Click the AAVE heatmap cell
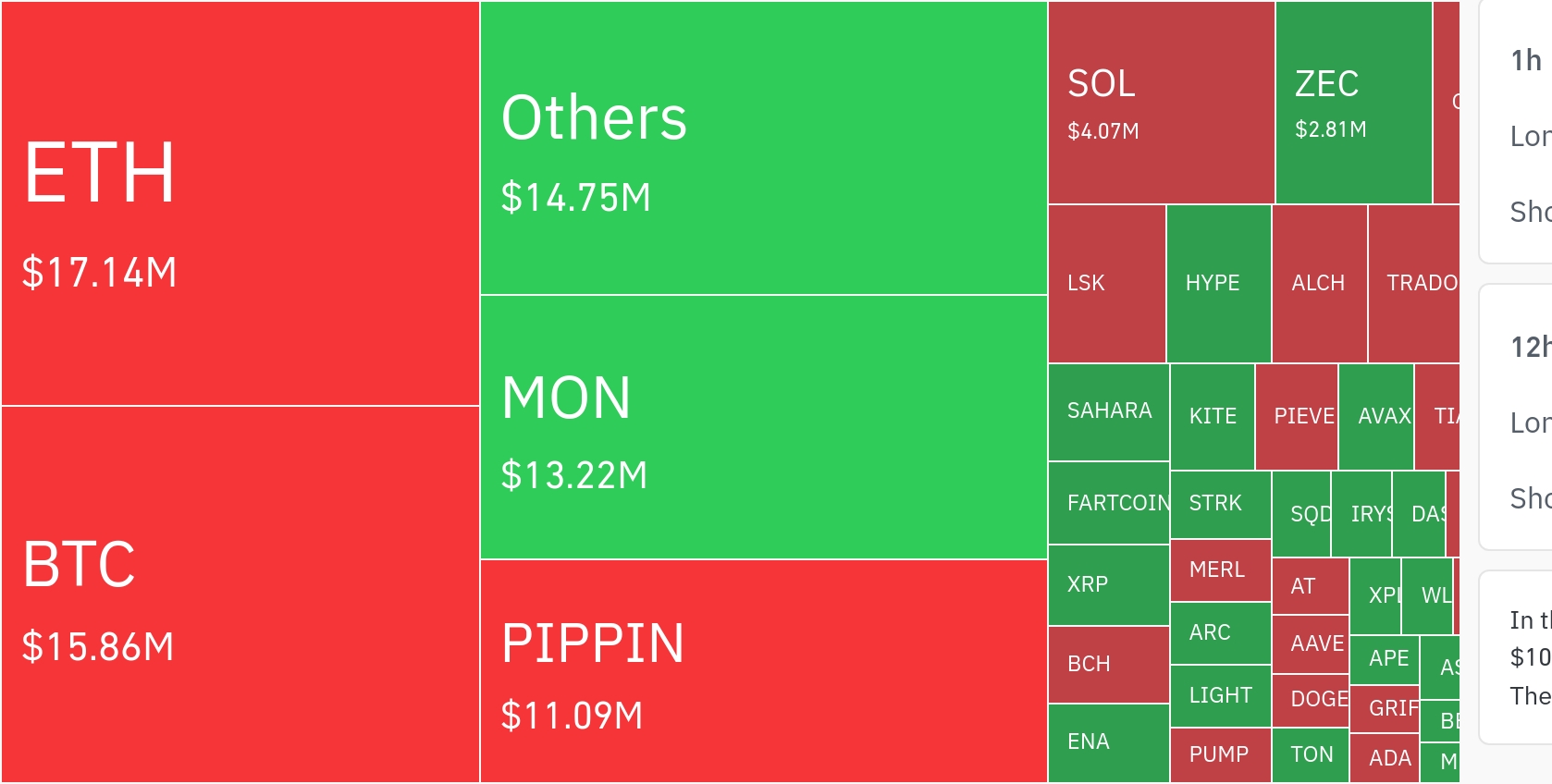 coord(1311,643)
